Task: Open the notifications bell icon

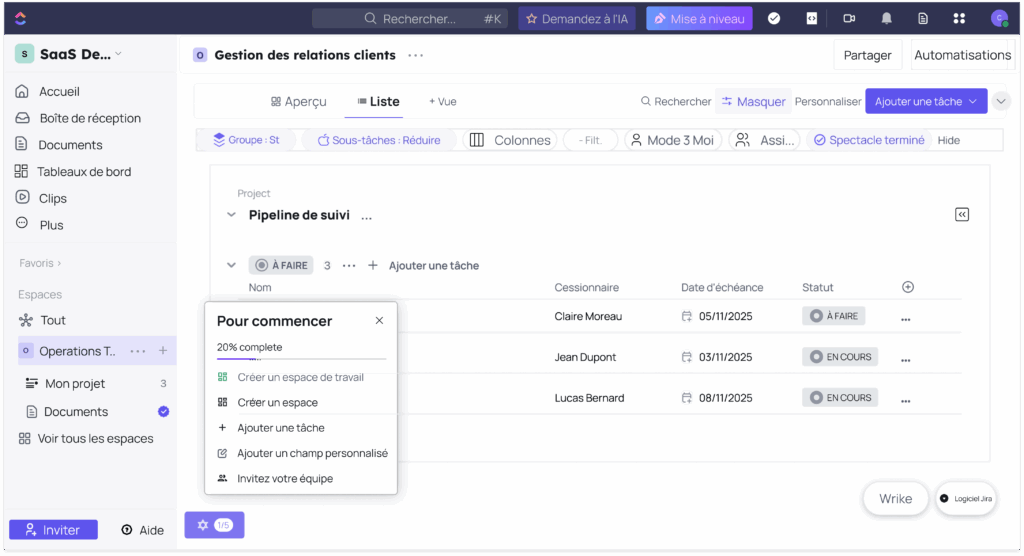Action: pyautogui.click(x=886, y=18)
